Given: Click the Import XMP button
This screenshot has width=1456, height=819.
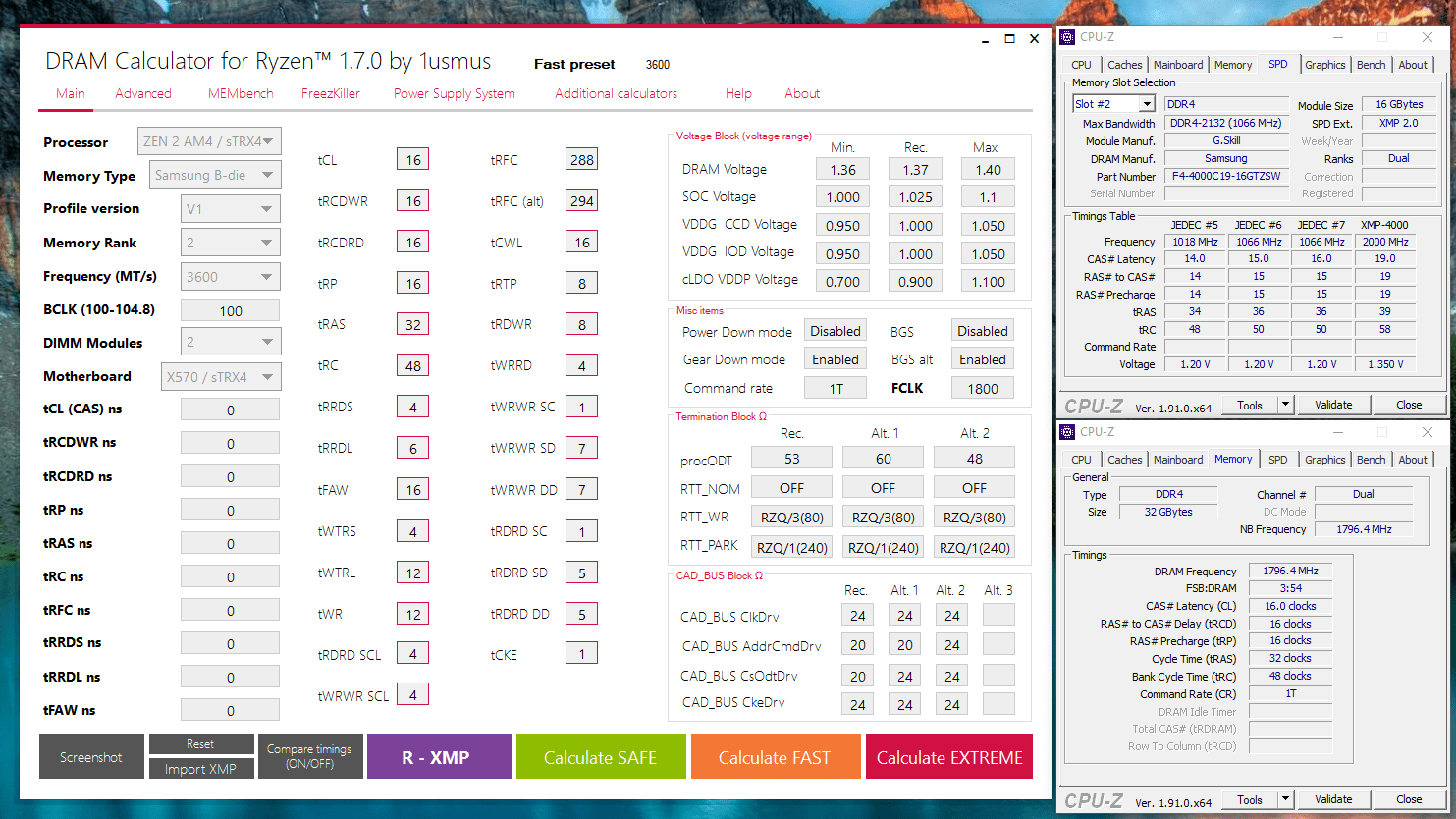Looking at the screenshot, I should 200,769.
